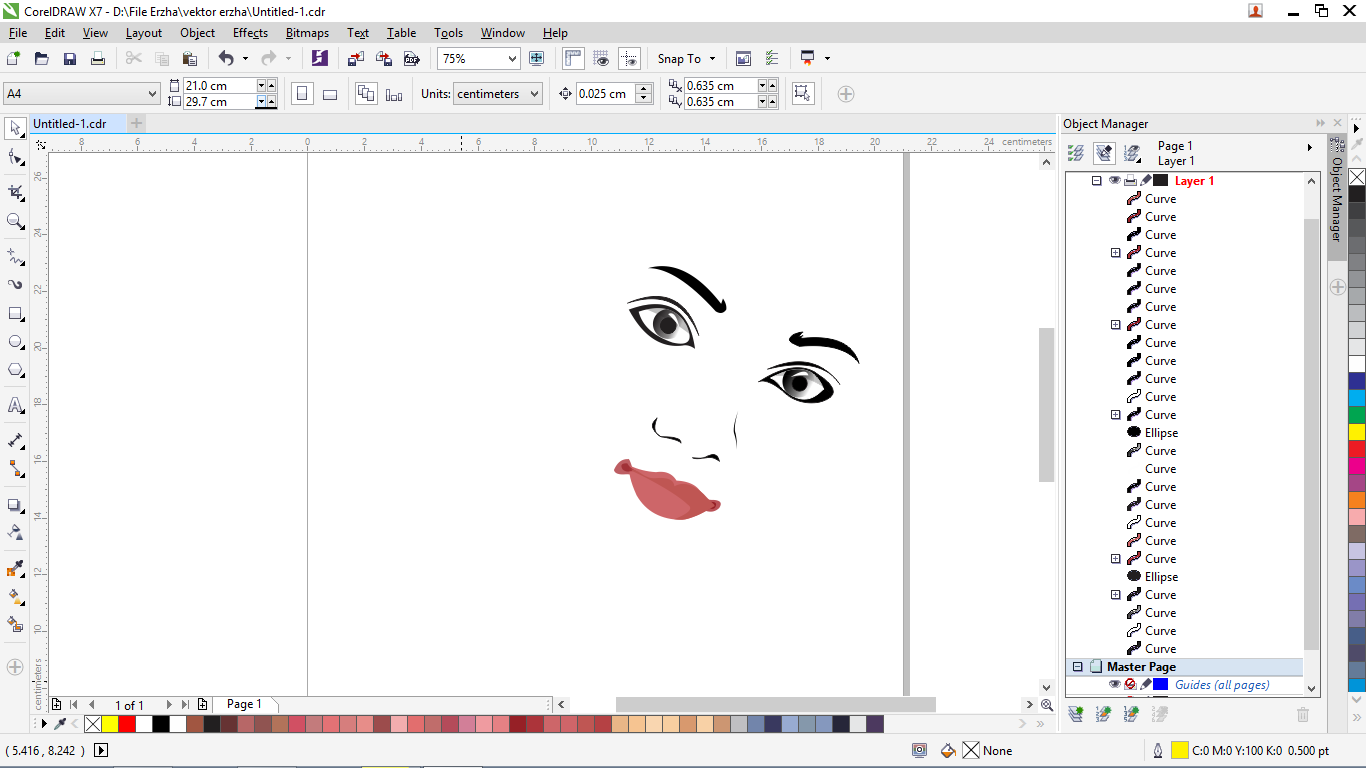
Task: Pick the Text tool
Action: (15, 406)
